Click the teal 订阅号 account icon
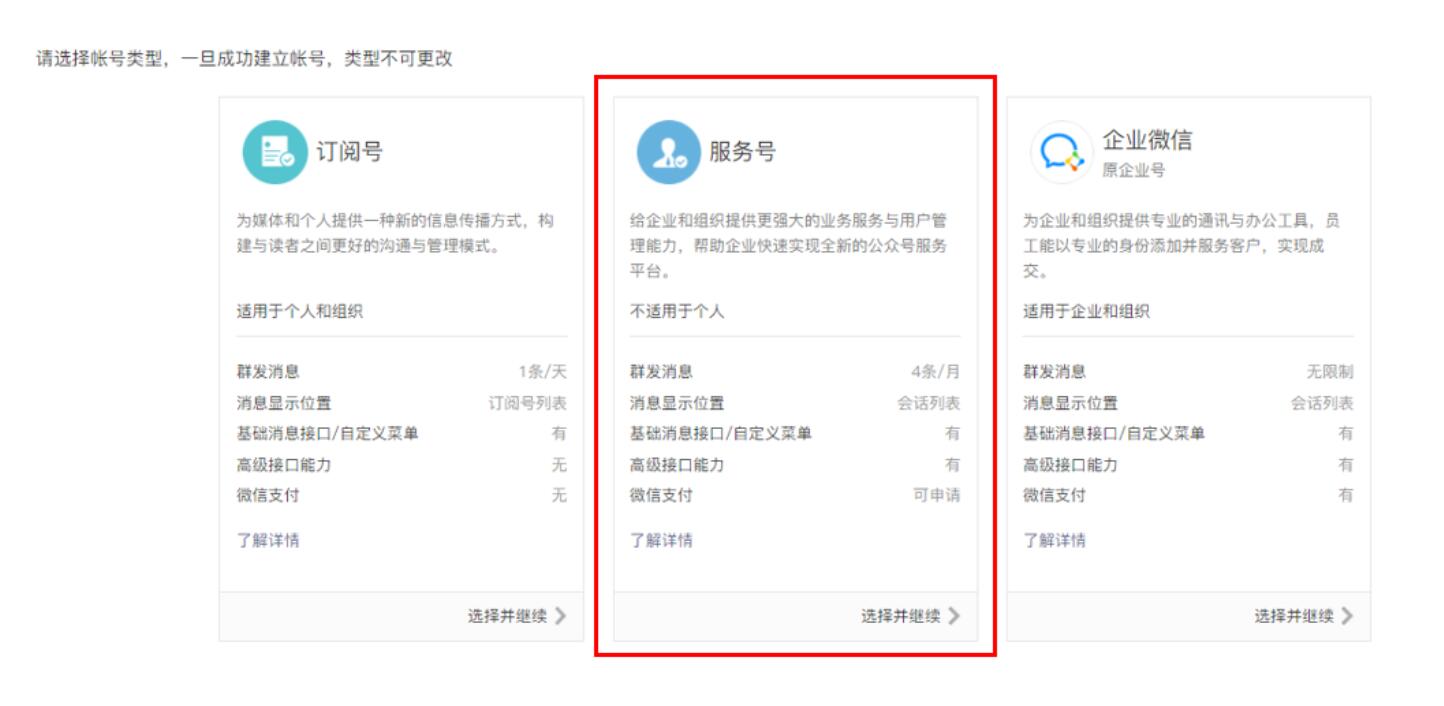This screenshot has height=706, width=1444. [274, 152]
